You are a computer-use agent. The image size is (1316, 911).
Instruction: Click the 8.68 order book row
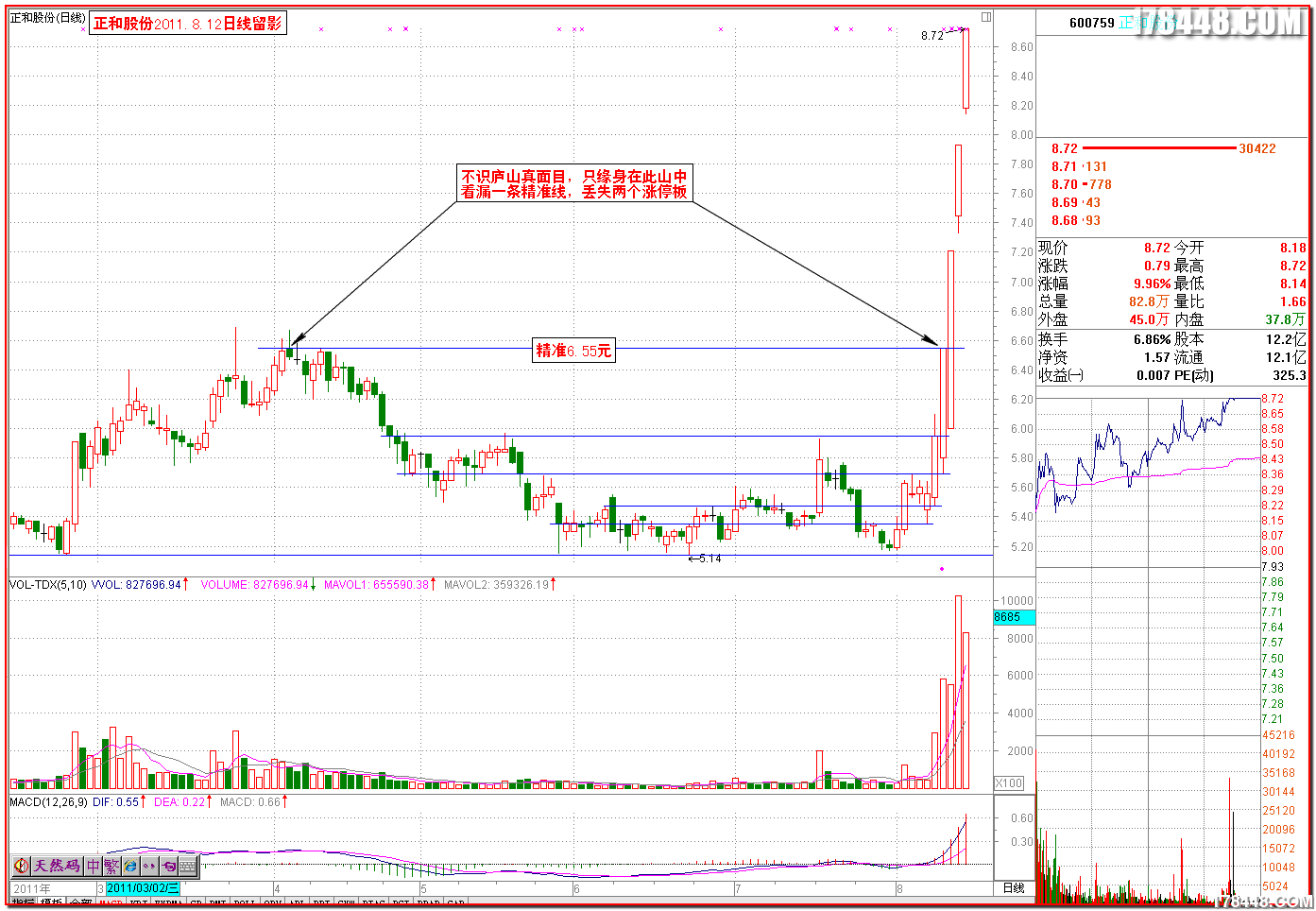(1076, 220)
